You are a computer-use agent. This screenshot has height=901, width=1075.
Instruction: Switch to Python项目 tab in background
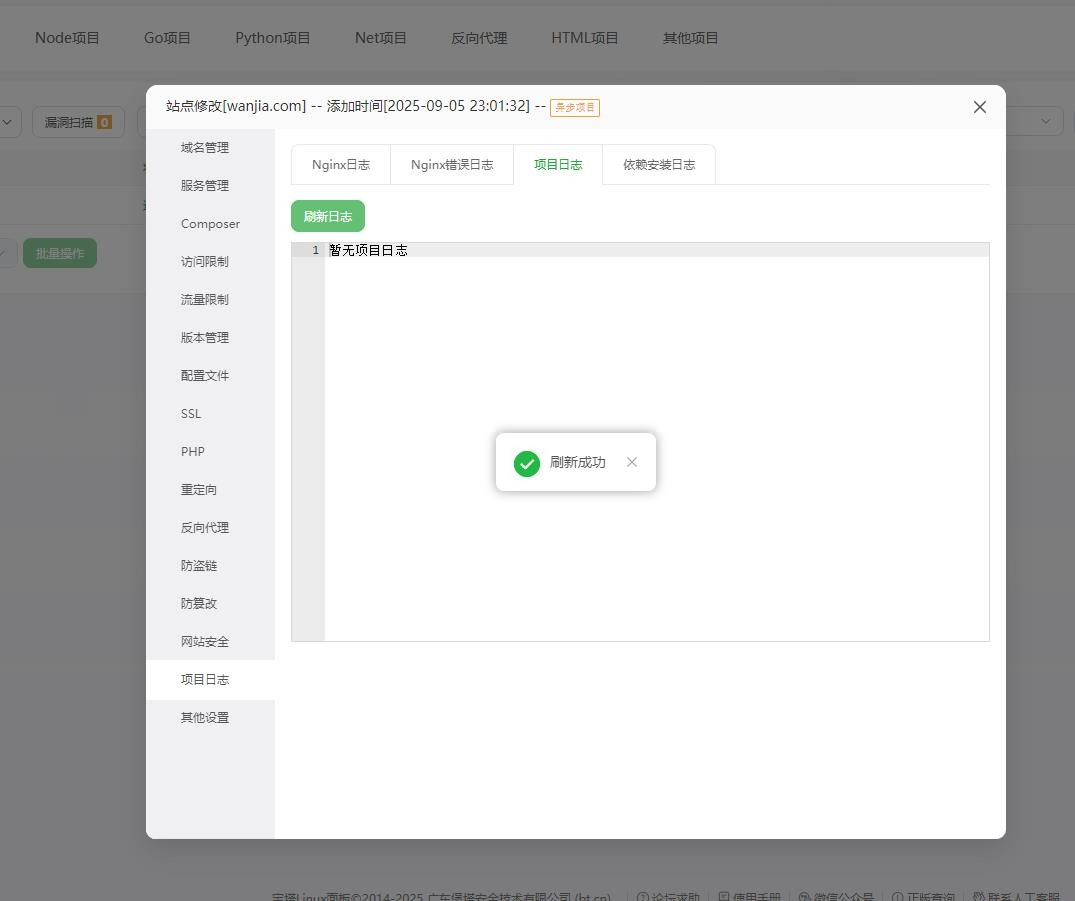tap(272, 38)
